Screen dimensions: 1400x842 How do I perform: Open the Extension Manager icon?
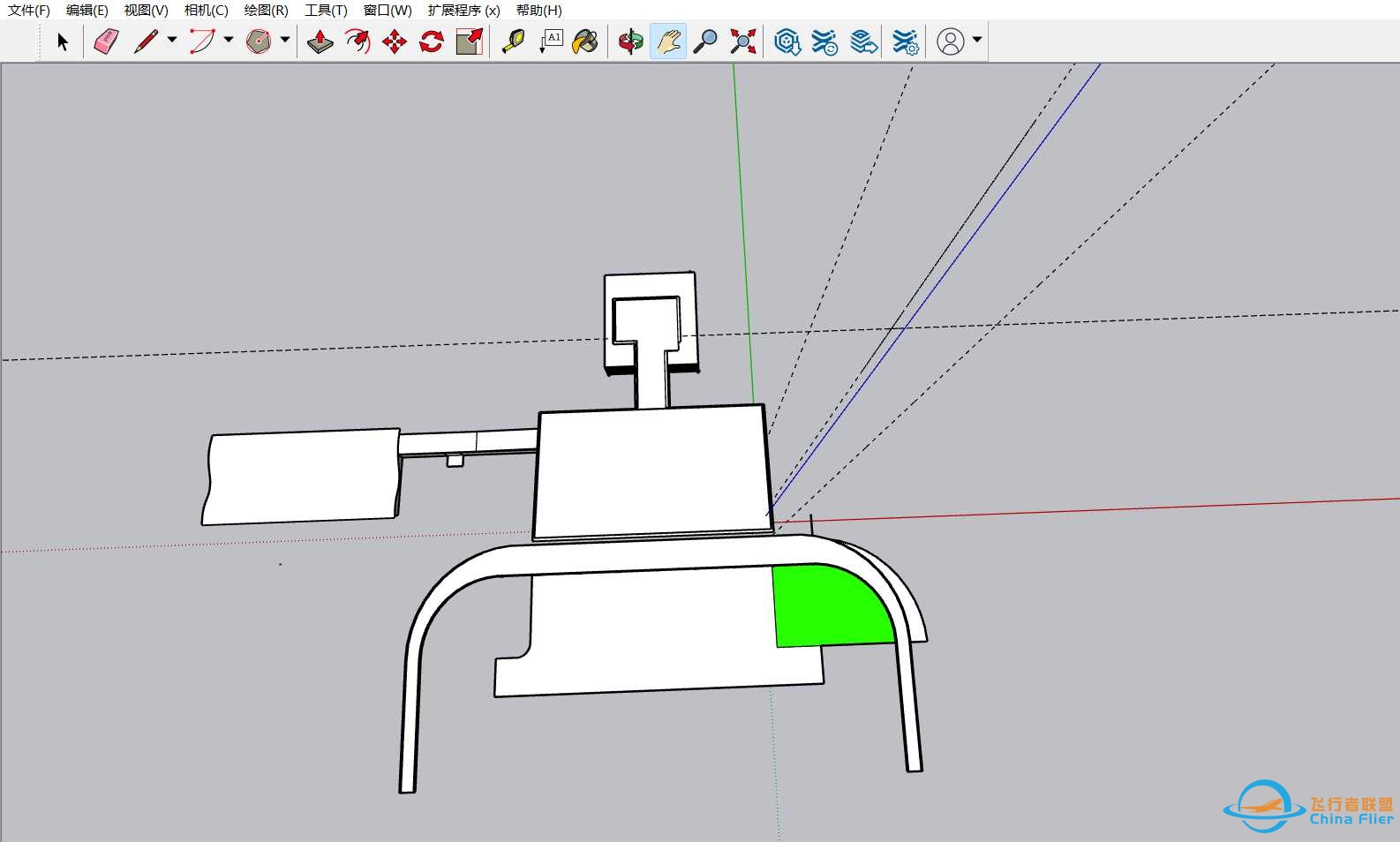click(x=906, y=41)
